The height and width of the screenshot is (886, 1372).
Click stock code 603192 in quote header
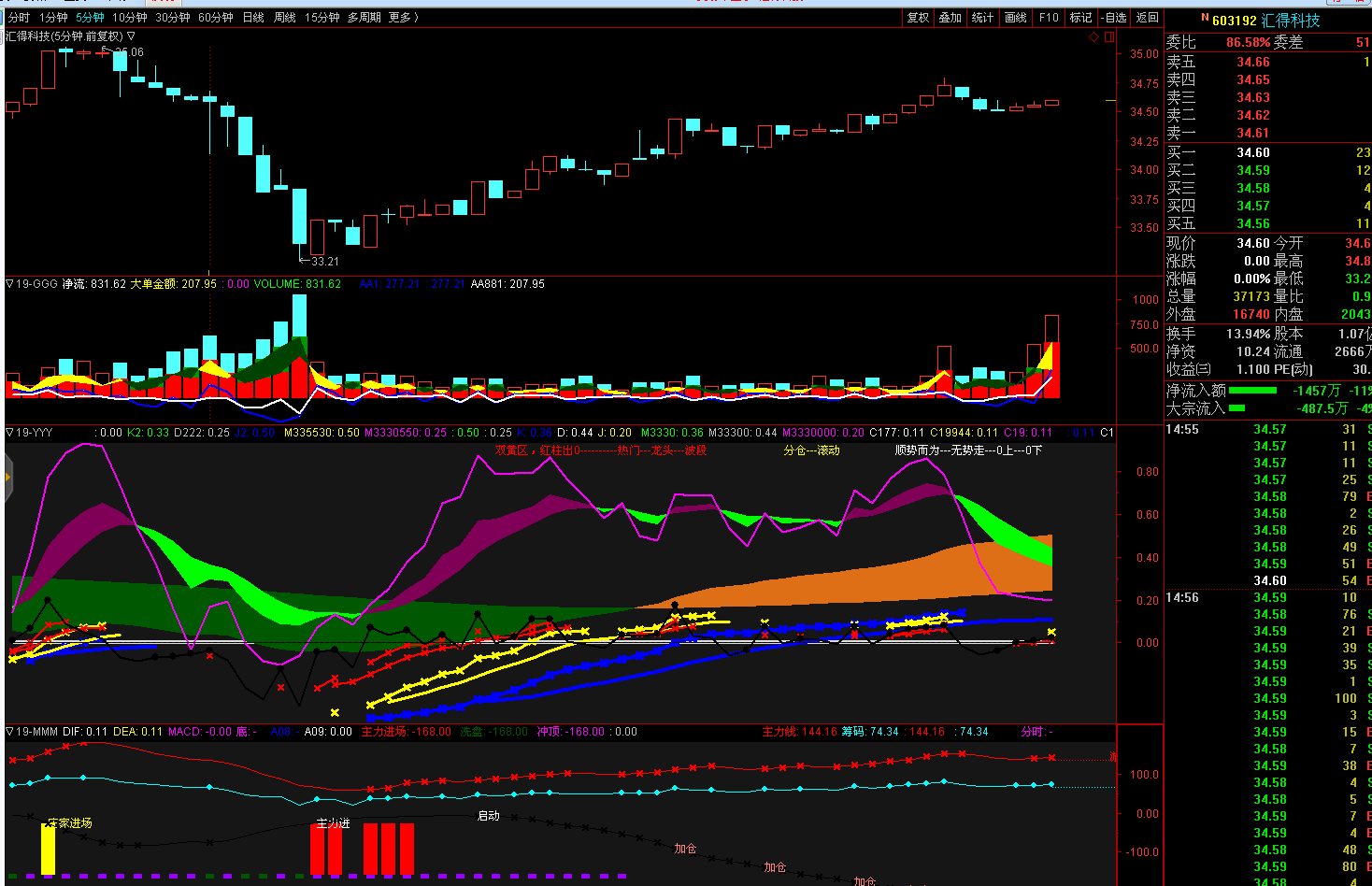[x=1235, y=21]
